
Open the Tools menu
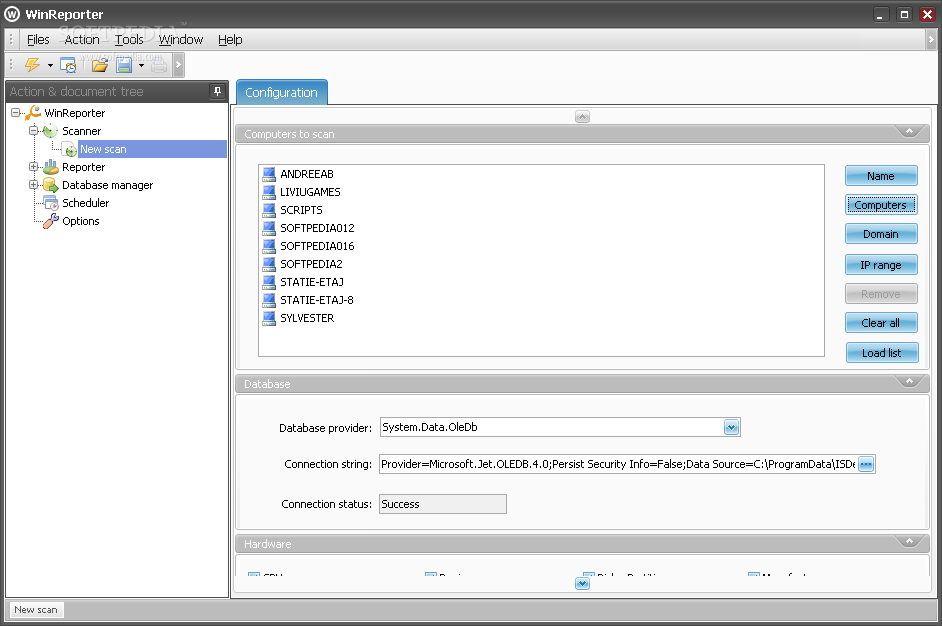129,40
